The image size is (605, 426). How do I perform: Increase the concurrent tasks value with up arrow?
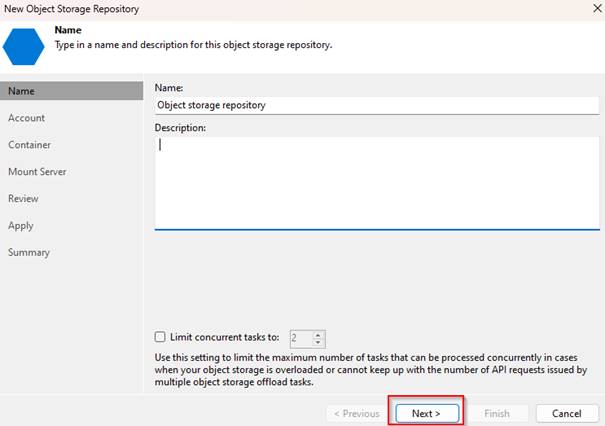pyautogui.click(x=318, y=335)
